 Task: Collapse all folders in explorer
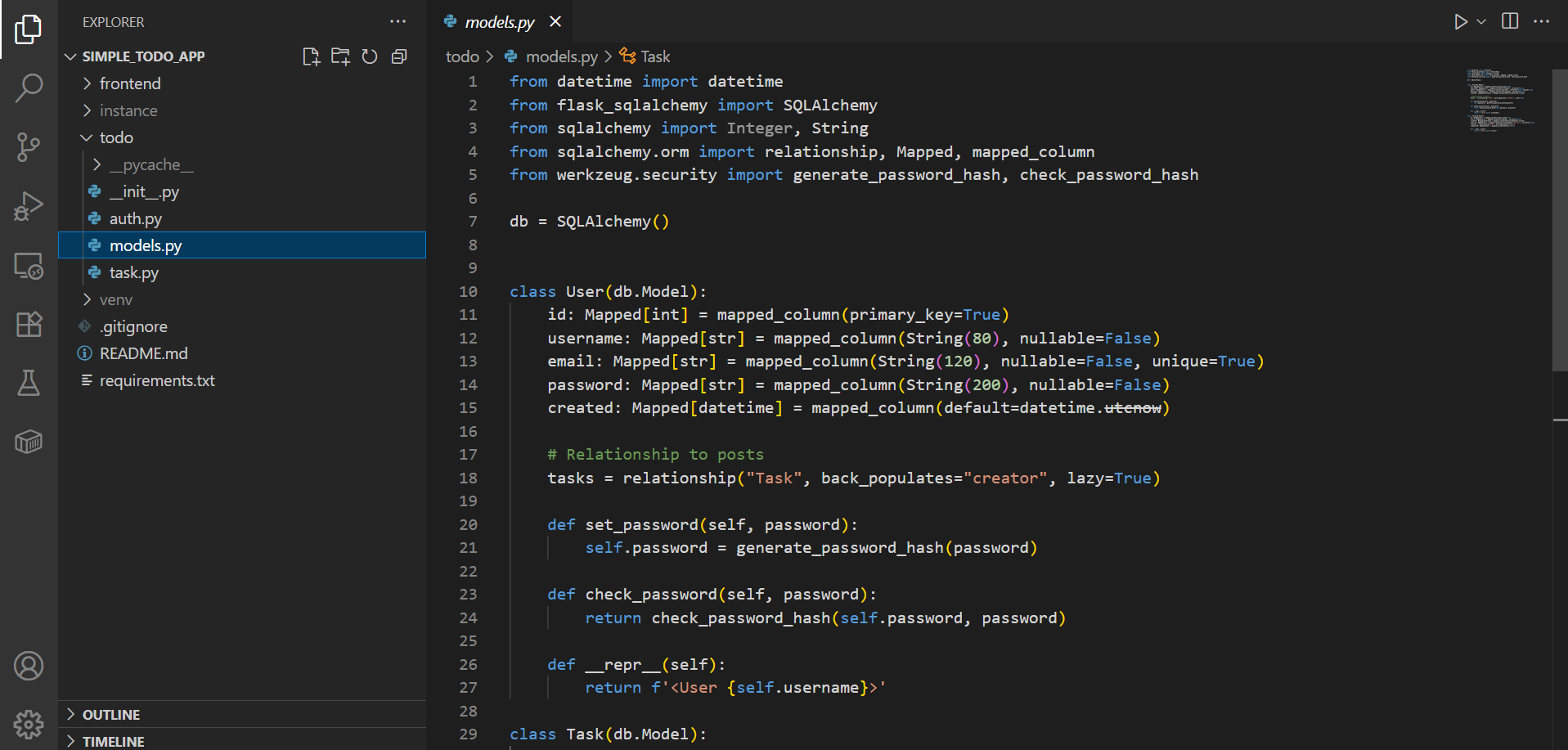[399, 56]
